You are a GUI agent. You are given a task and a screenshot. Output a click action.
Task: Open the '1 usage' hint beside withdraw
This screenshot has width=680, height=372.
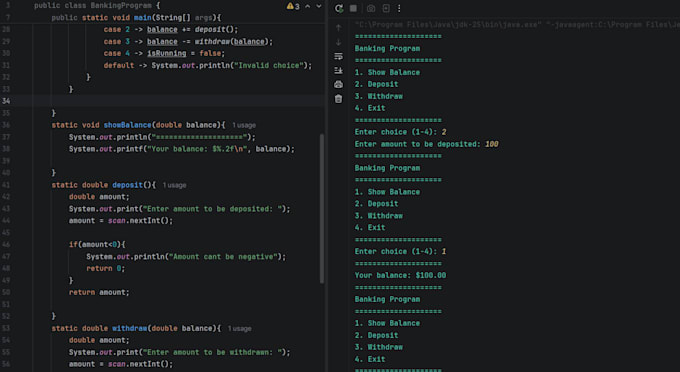coord(240,329)
